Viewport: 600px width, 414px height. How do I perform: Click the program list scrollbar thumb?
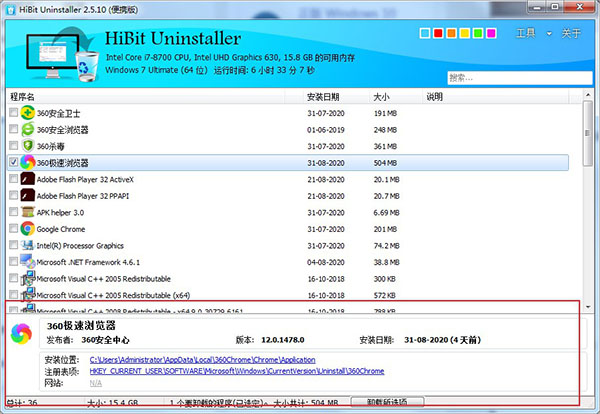587,133
